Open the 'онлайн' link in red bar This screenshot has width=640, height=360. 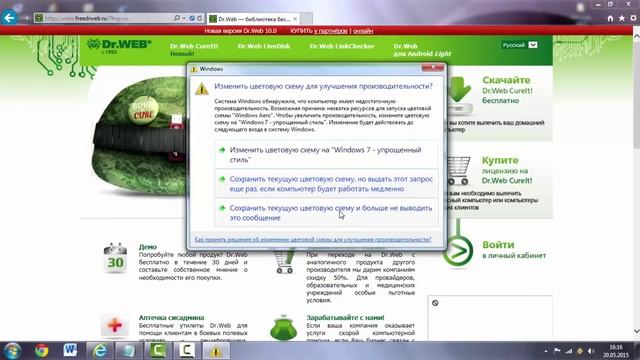click(x=363, y=31)
